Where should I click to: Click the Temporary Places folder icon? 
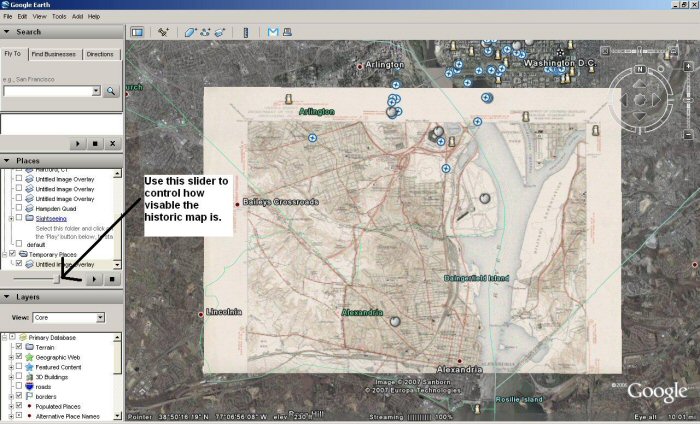click(x=23, y=254)
